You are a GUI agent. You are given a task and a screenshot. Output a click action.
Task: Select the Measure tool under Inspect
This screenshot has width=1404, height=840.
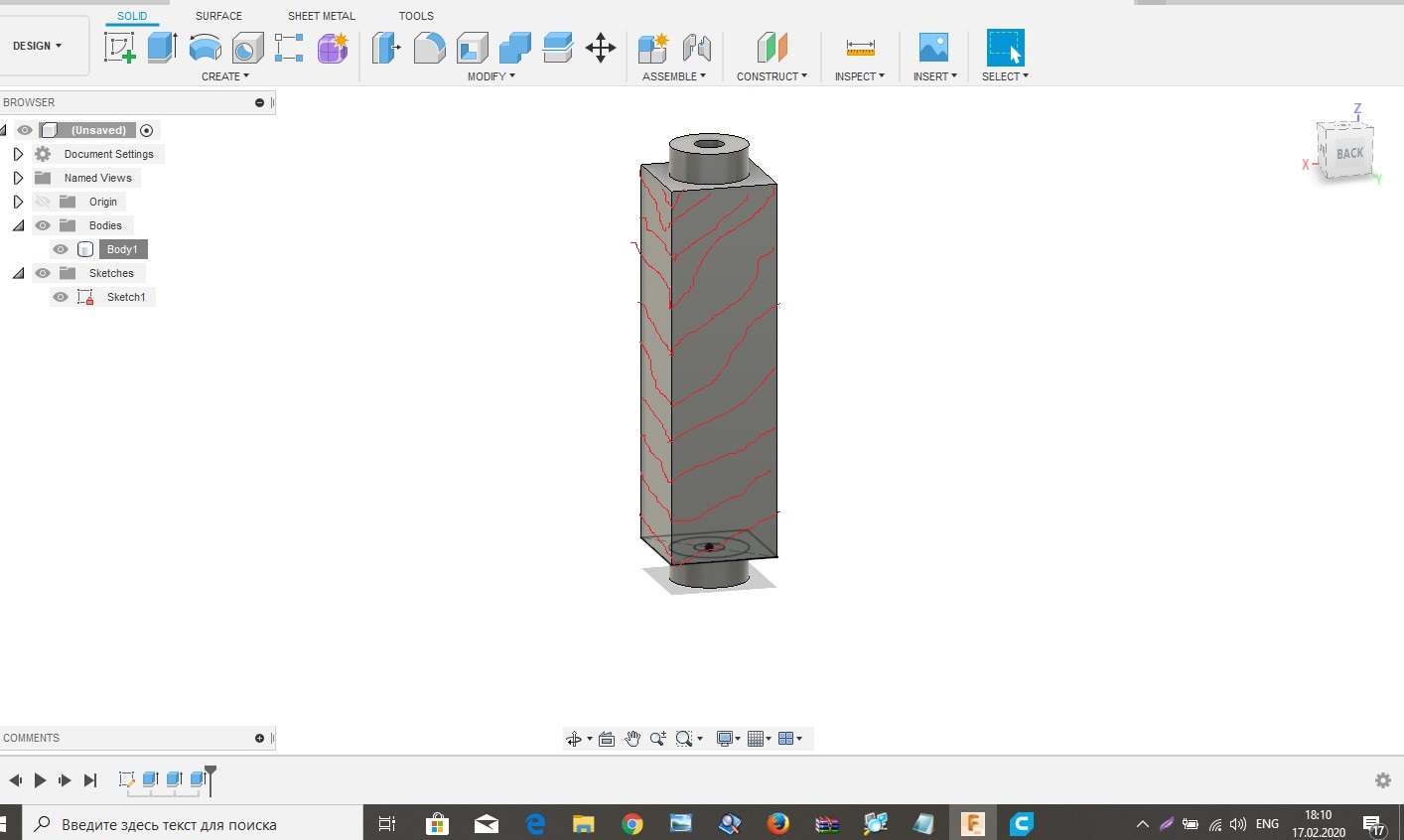(x=859, y=47)
